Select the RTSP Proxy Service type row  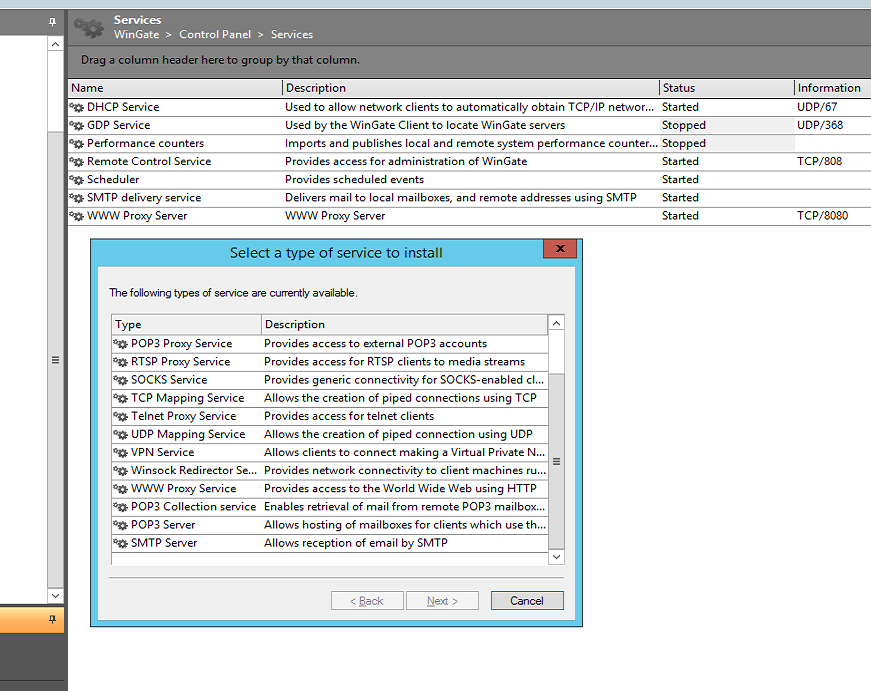click(329, 362)
